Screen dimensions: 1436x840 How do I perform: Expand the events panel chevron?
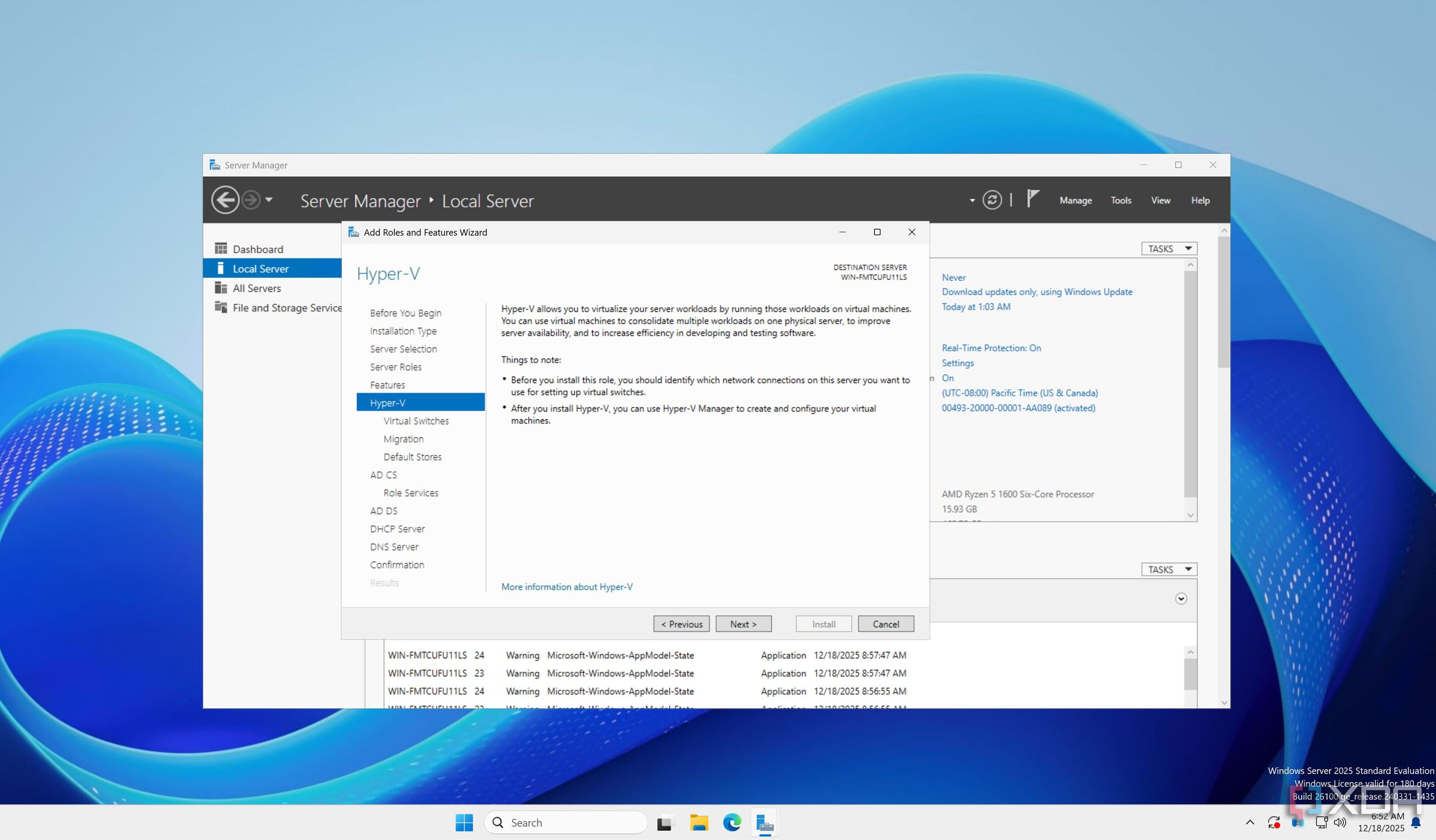tap(1181, 599)
